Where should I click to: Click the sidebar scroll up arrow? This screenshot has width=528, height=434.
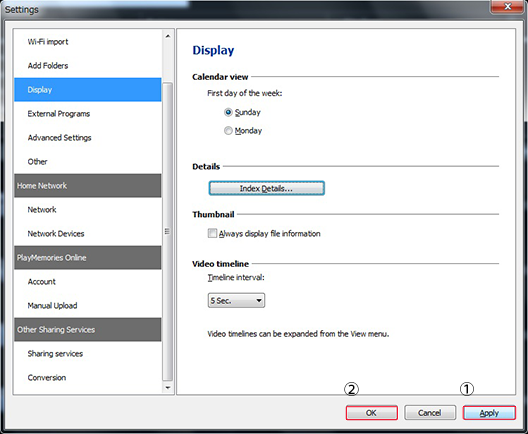click(168, 36)
